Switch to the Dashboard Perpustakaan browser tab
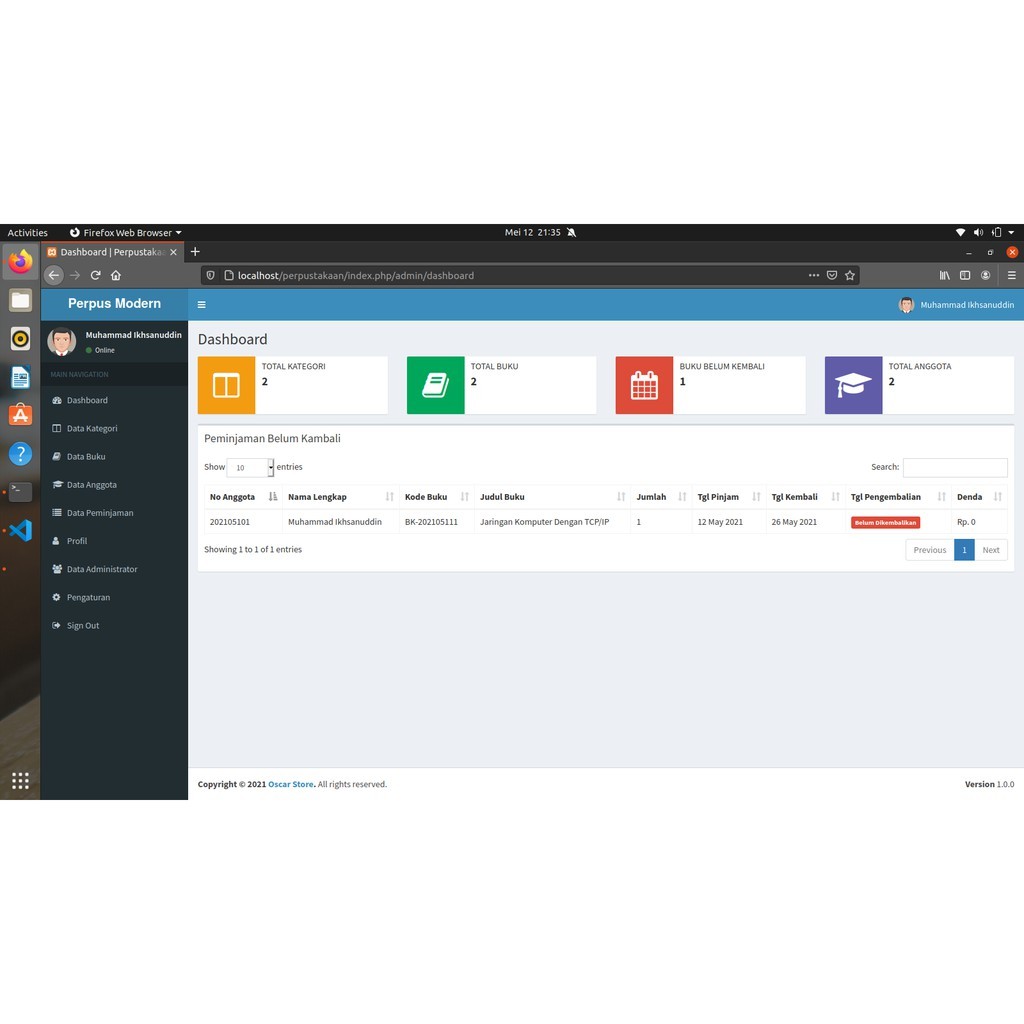The image size is (1024, 1024). pyautogui.click(x=110, y=251)
